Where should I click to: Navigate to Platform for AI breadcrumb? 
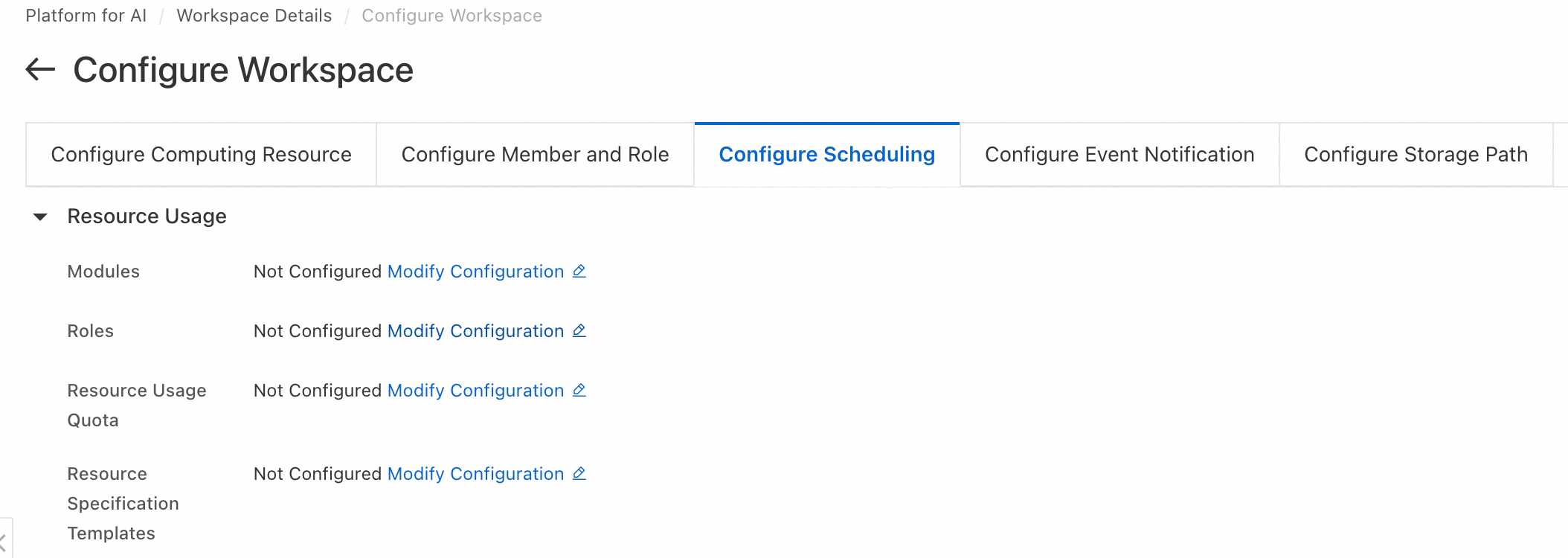pyautogui.click(x=86, y=16)
